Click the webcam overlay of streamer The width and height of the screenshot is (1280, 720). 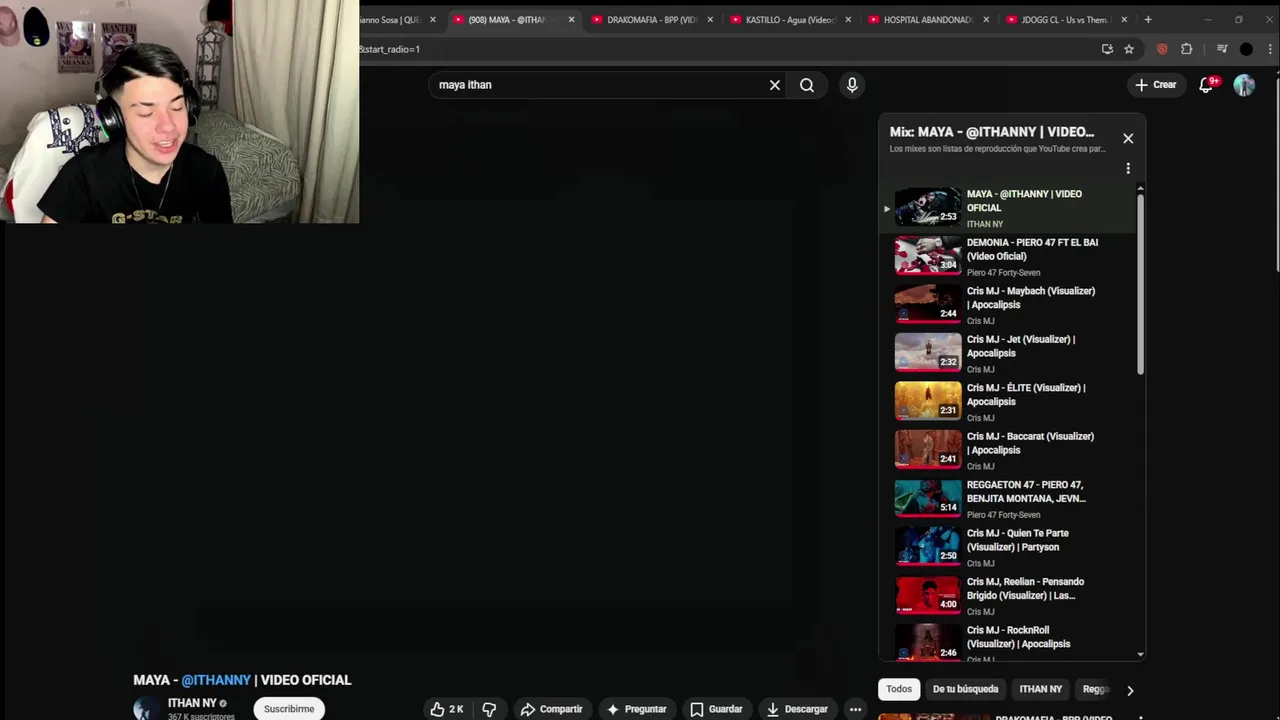(x=180, y=111)
